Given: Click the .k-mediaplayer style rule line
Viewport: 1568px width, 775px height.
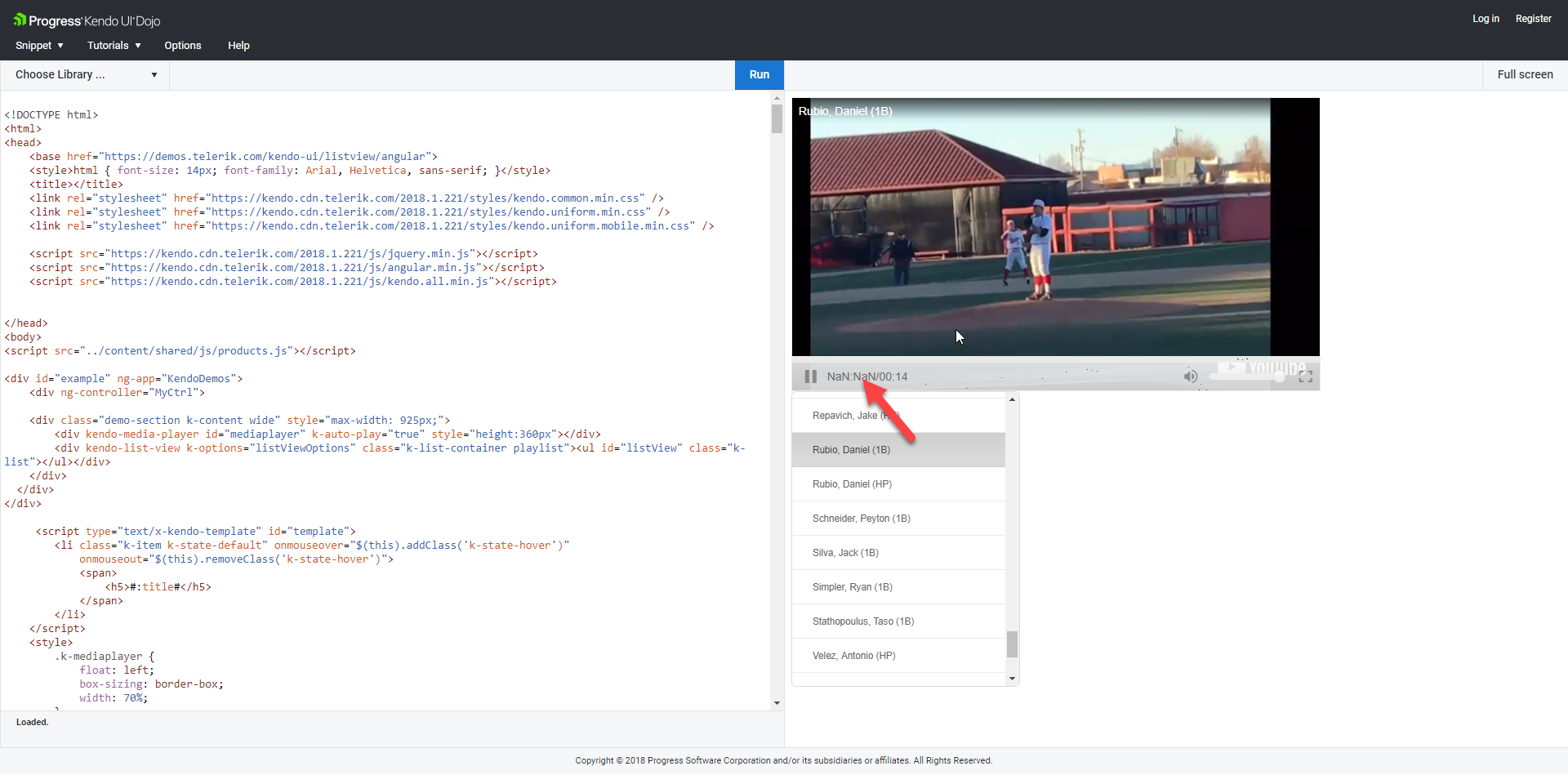Looking at the screenshot, I should tap(105, 657).
